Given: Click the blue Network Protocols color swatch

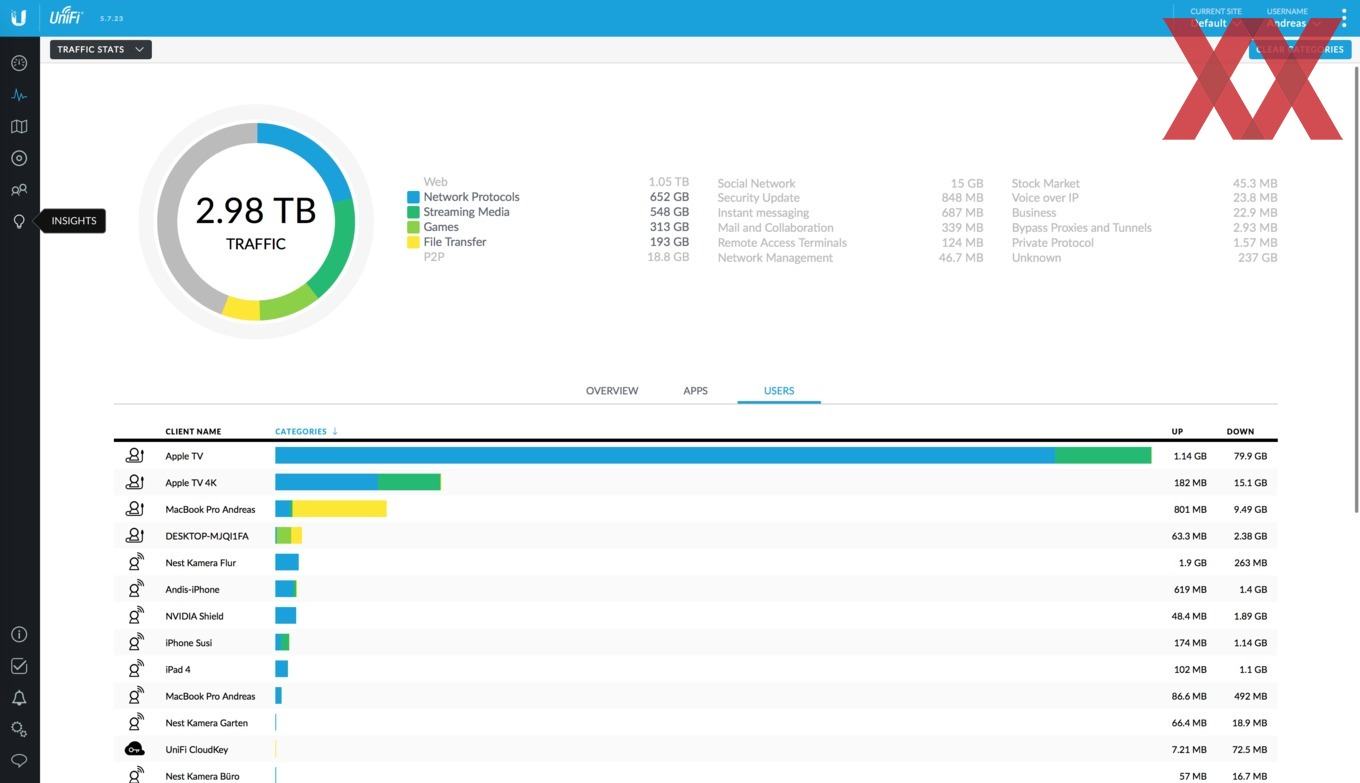Looking at the screenshot, I should pyautogui.click(x=413, y=197).
